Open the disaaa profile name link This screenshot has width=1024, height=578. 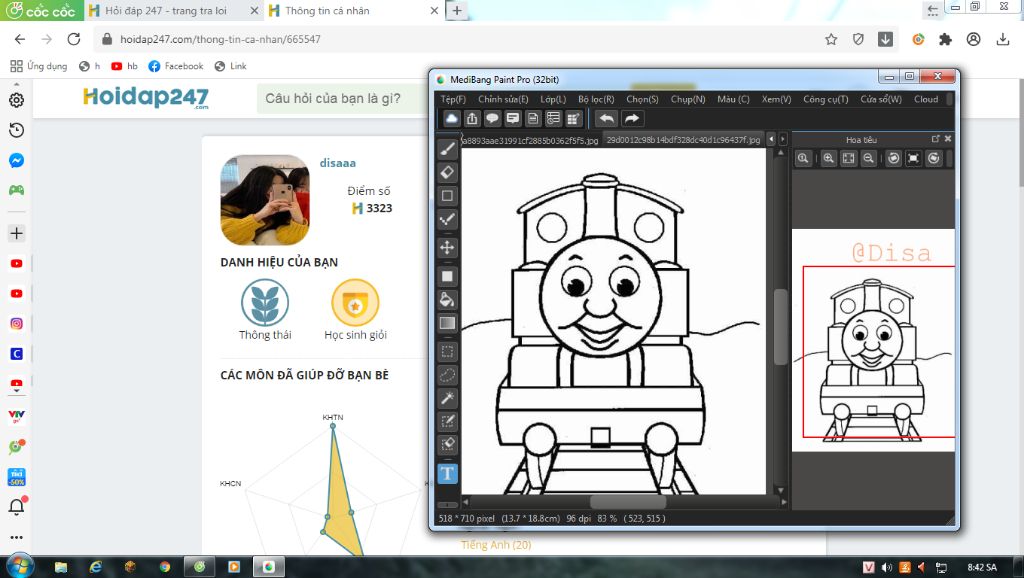point(338,163)
